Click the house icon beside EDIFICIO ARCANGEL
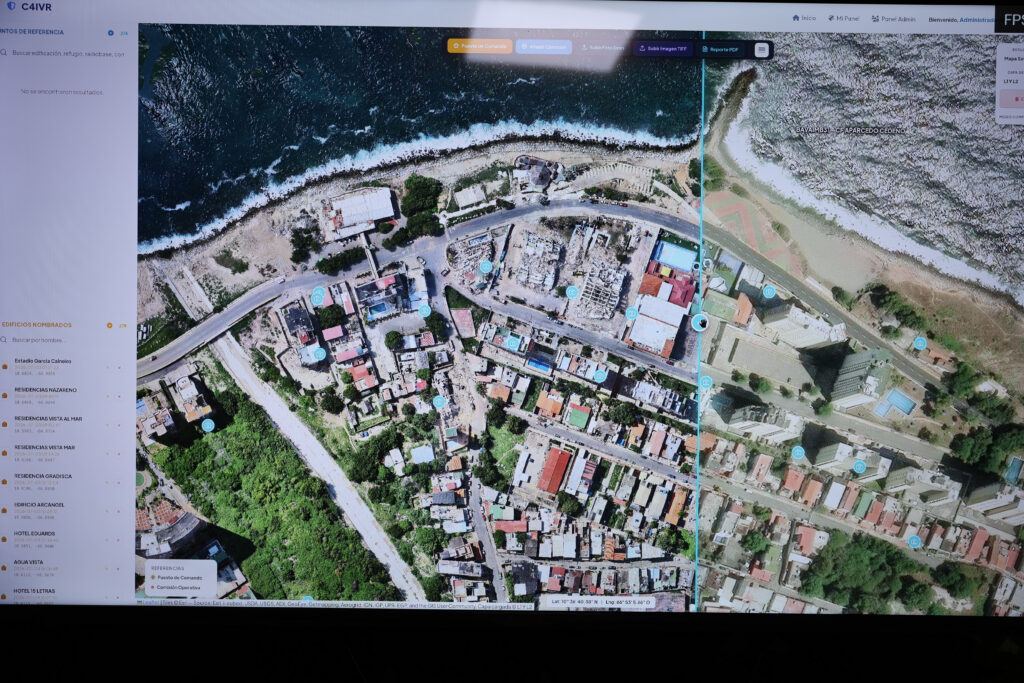 (5, 511)
